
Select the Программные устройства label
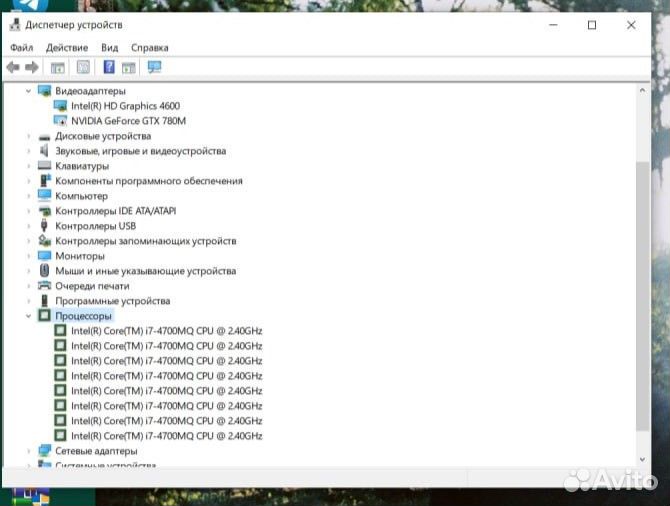[112, 301]
